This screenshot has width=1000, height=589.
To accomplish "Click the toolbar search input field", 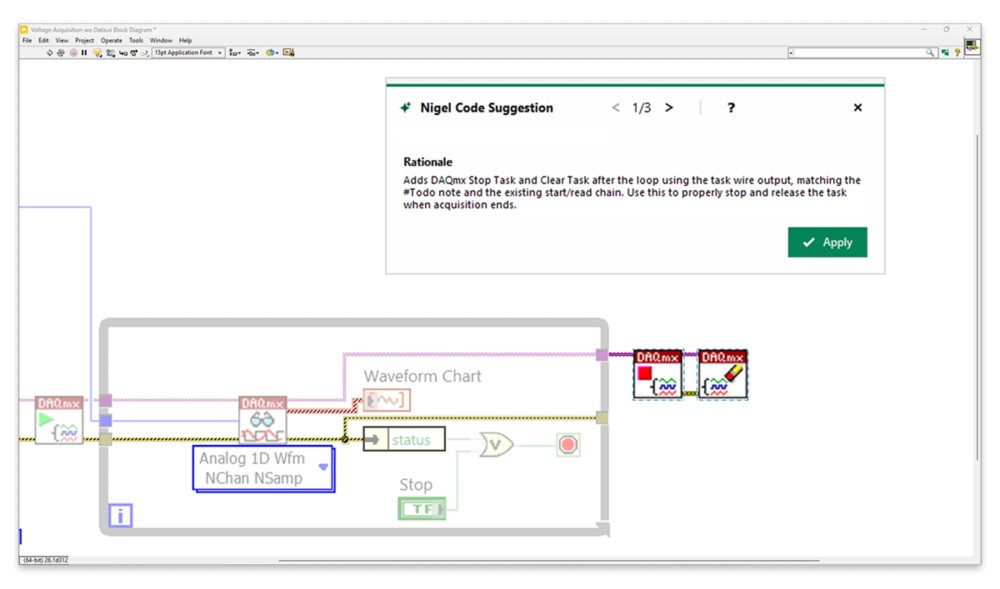I will pyautogui.click(x=858, y=52).
